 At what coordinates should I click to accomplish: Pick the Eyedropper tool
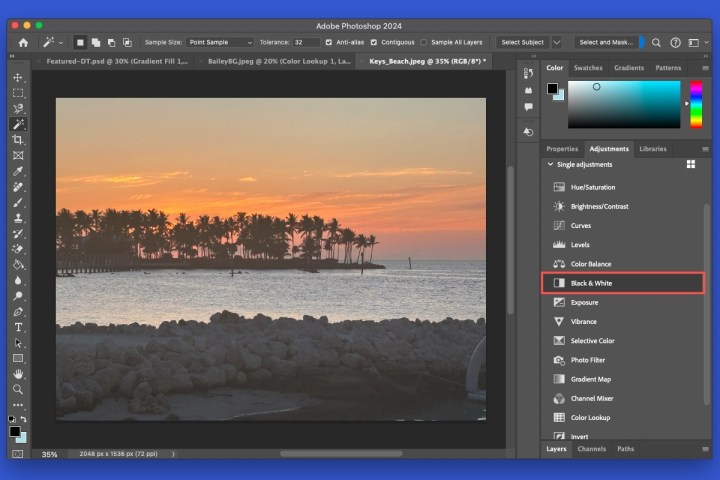(18, 171)
